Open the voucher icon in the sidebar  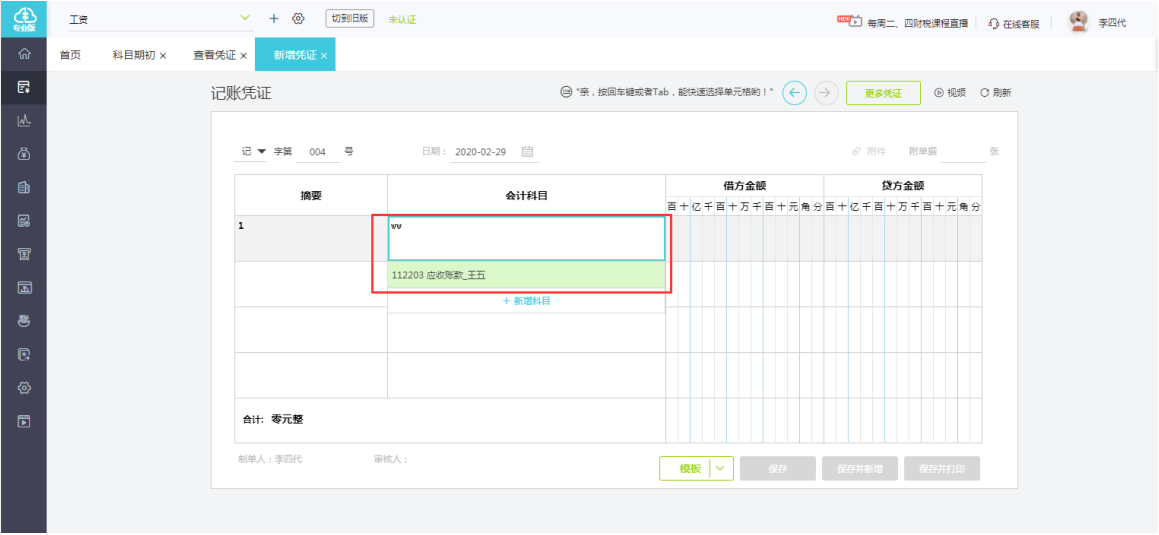24,87
